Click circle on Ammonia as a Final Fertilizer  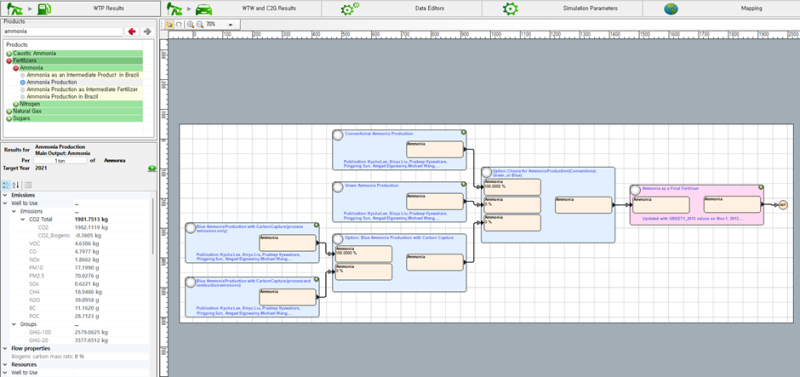point(635,190)
